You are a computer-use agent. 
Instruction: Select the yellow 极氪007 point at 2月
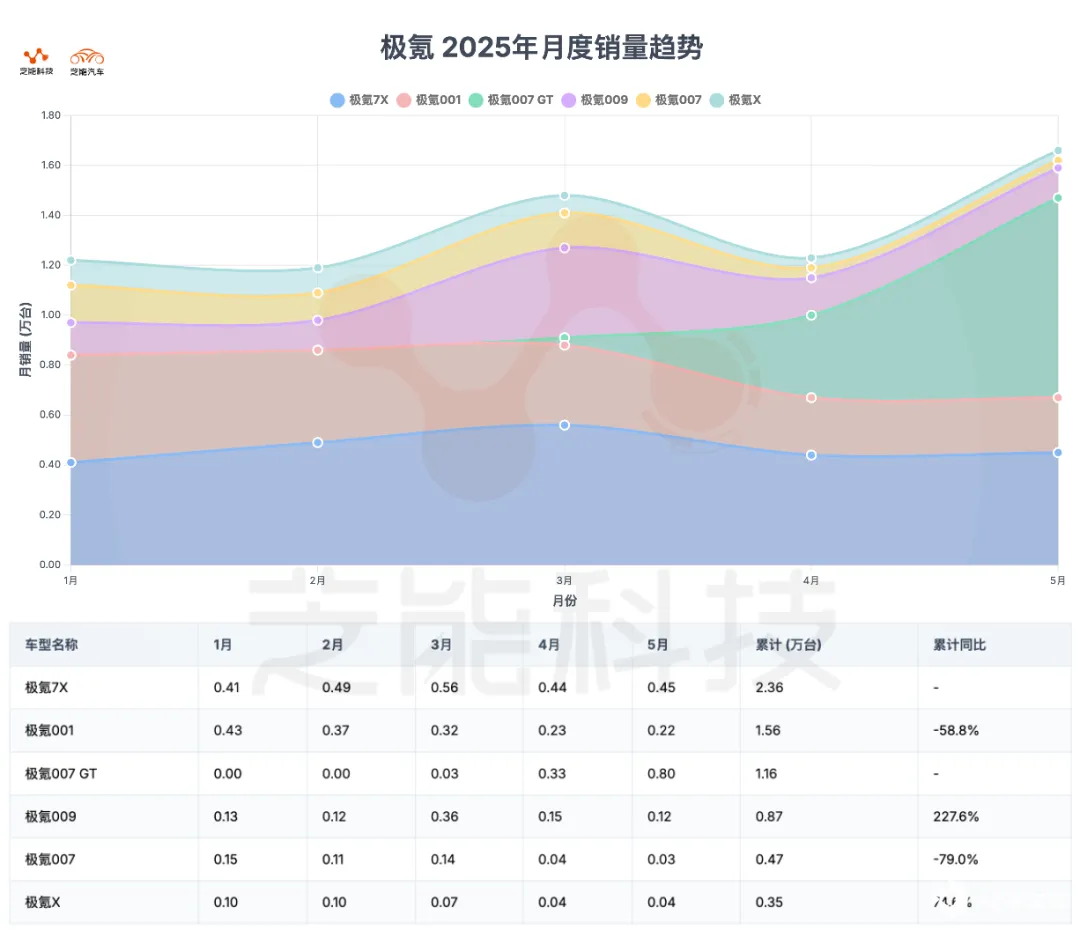click(x=318, y=293)
